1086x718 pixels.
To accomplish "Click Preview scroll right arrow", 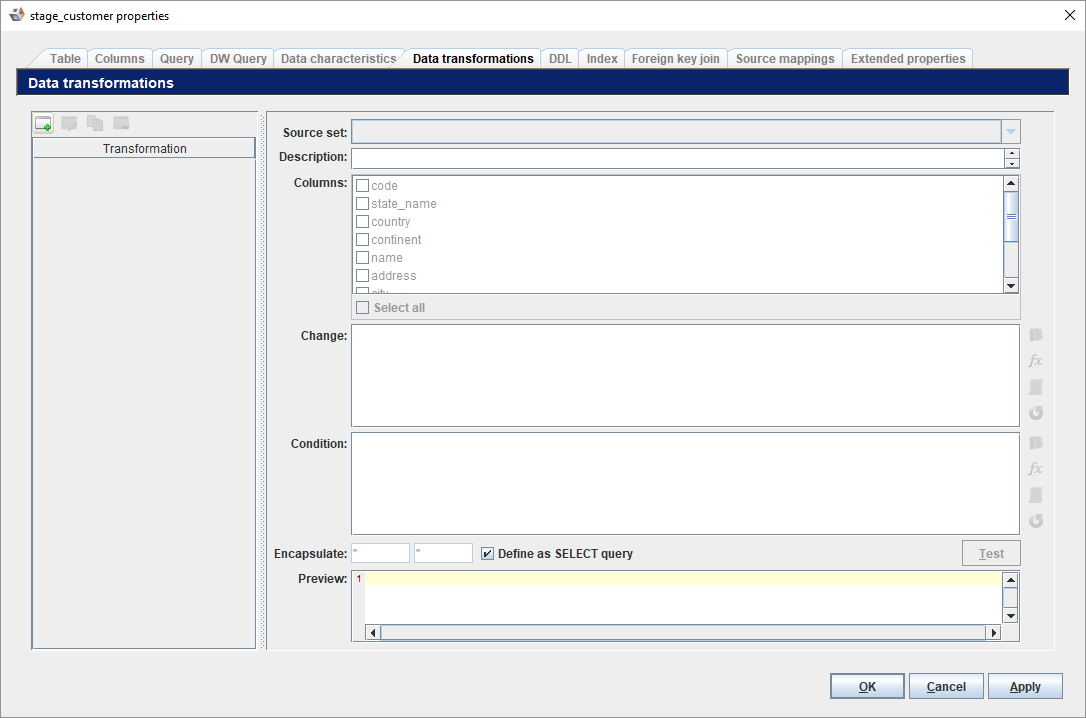I will (x=994, y=632).
